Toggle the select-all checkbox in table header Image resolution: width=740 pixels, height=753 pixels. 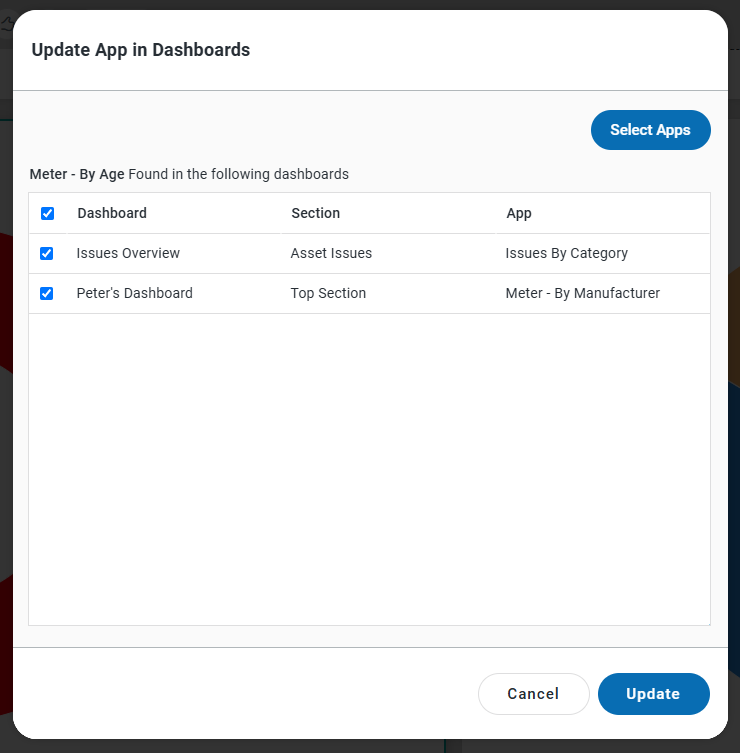point(47,213)
